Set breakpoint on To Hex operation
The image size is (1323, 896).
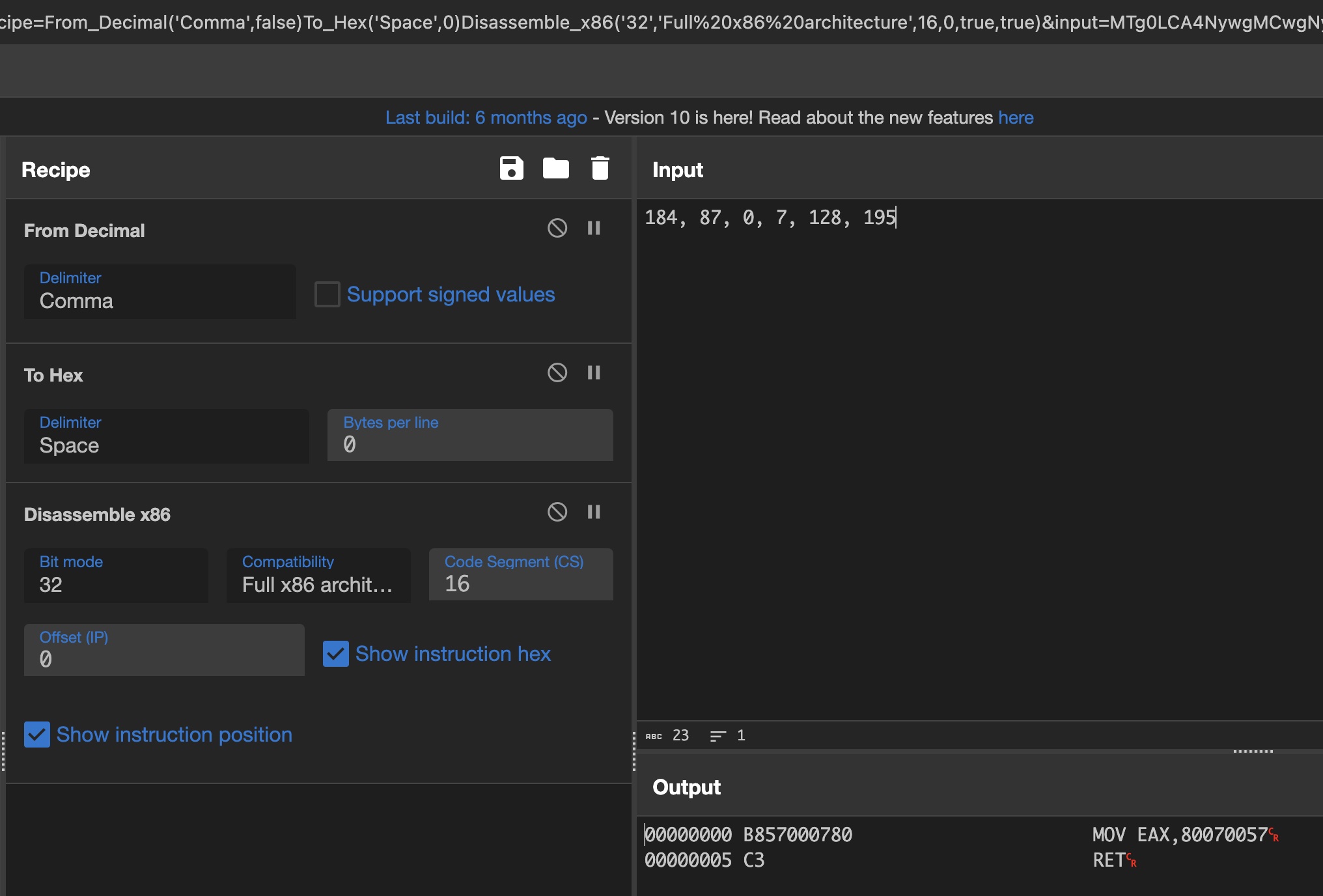click(x=593, y=372)
